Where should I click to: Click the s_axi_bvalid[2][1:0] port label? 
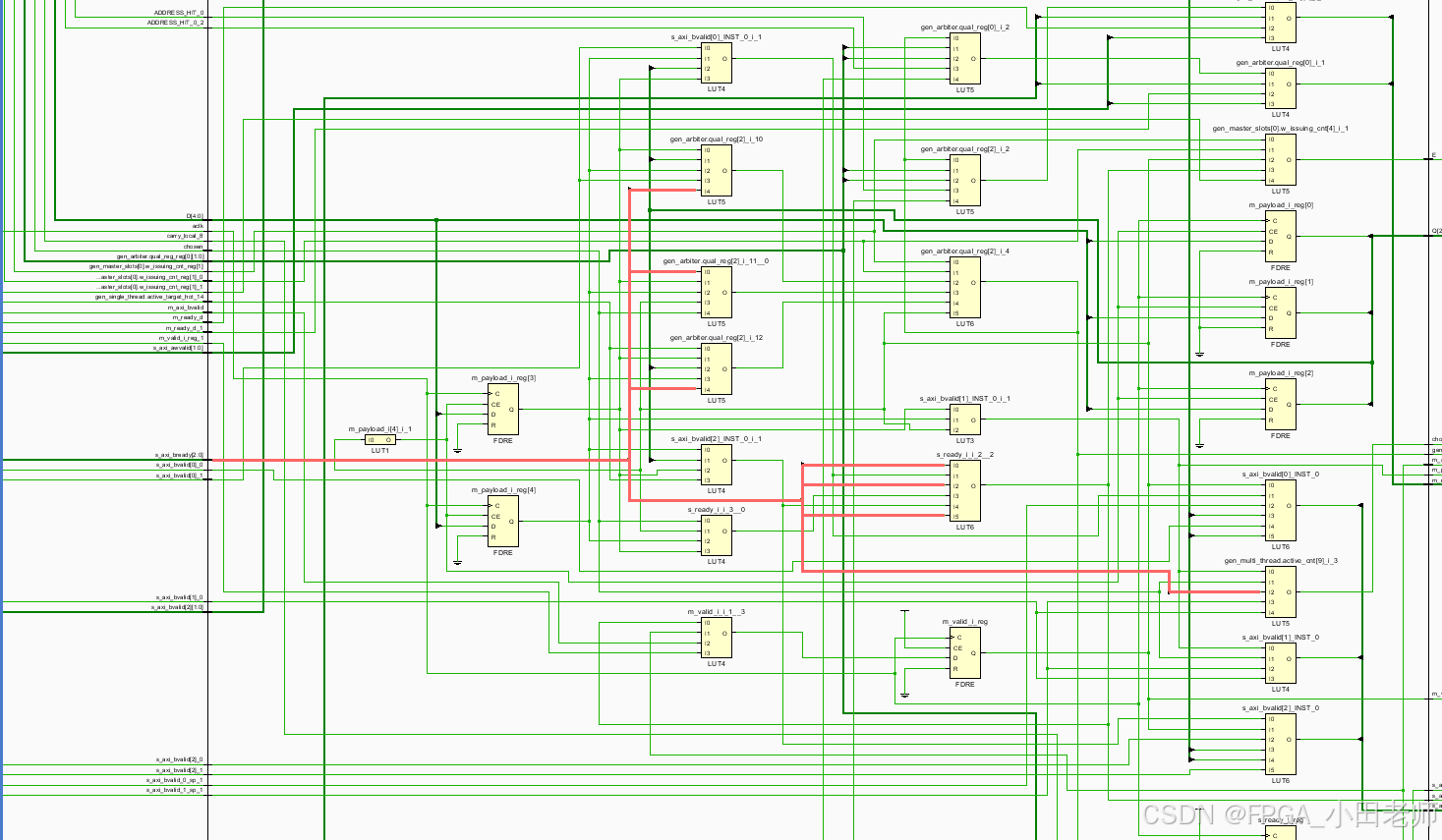click(178, 607)
